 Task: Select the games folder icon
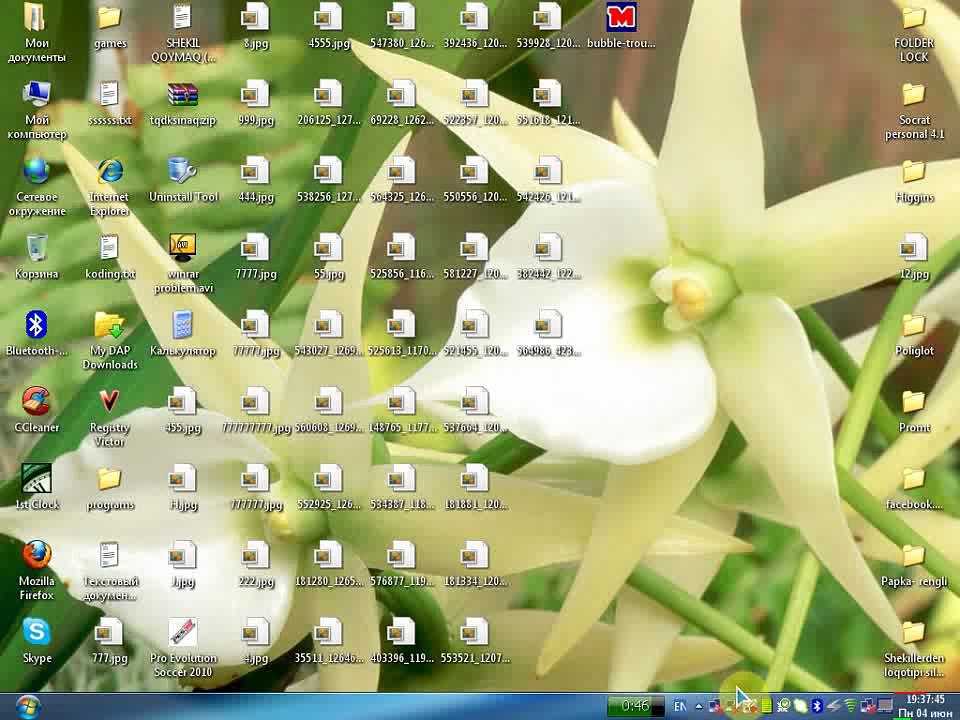tap(110, 18)
